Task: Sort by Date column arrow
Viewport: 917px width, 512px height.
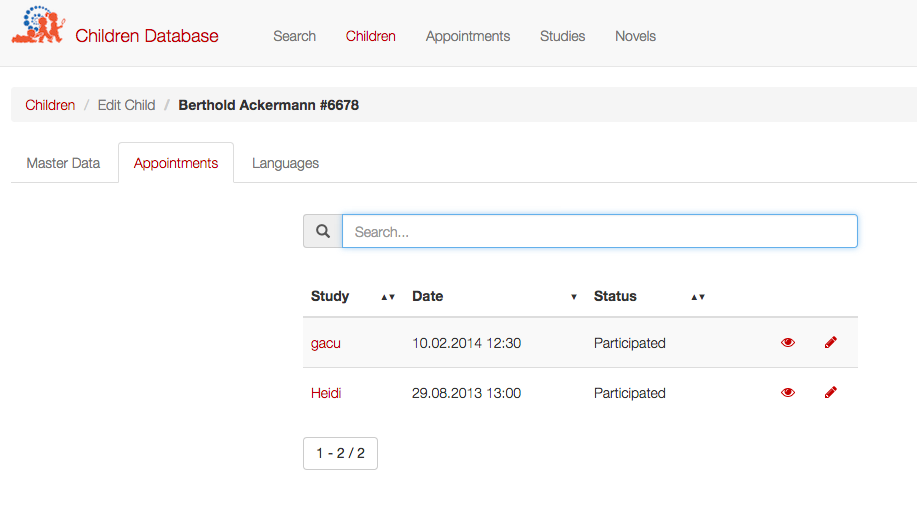Action: pos(574,297)
